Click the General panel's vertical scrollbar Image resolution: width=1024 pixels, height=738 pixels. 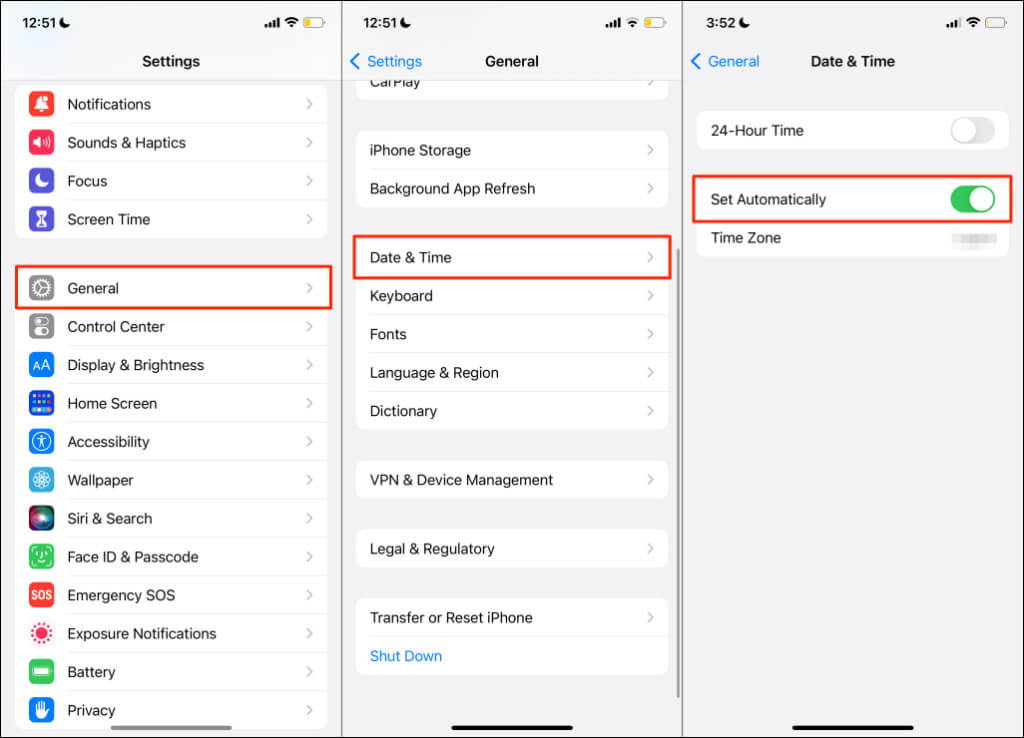[x=678, y=472]
